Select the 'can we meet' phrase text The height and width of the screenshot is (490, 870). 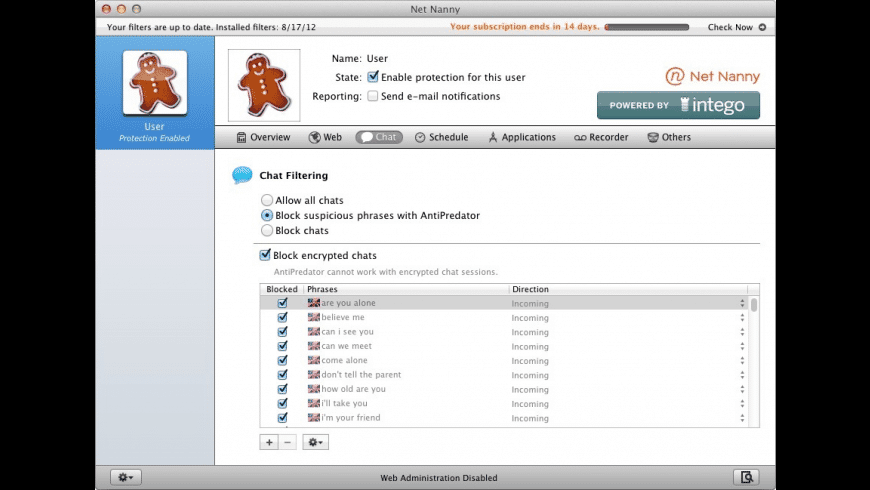click(x=346, y=346)
